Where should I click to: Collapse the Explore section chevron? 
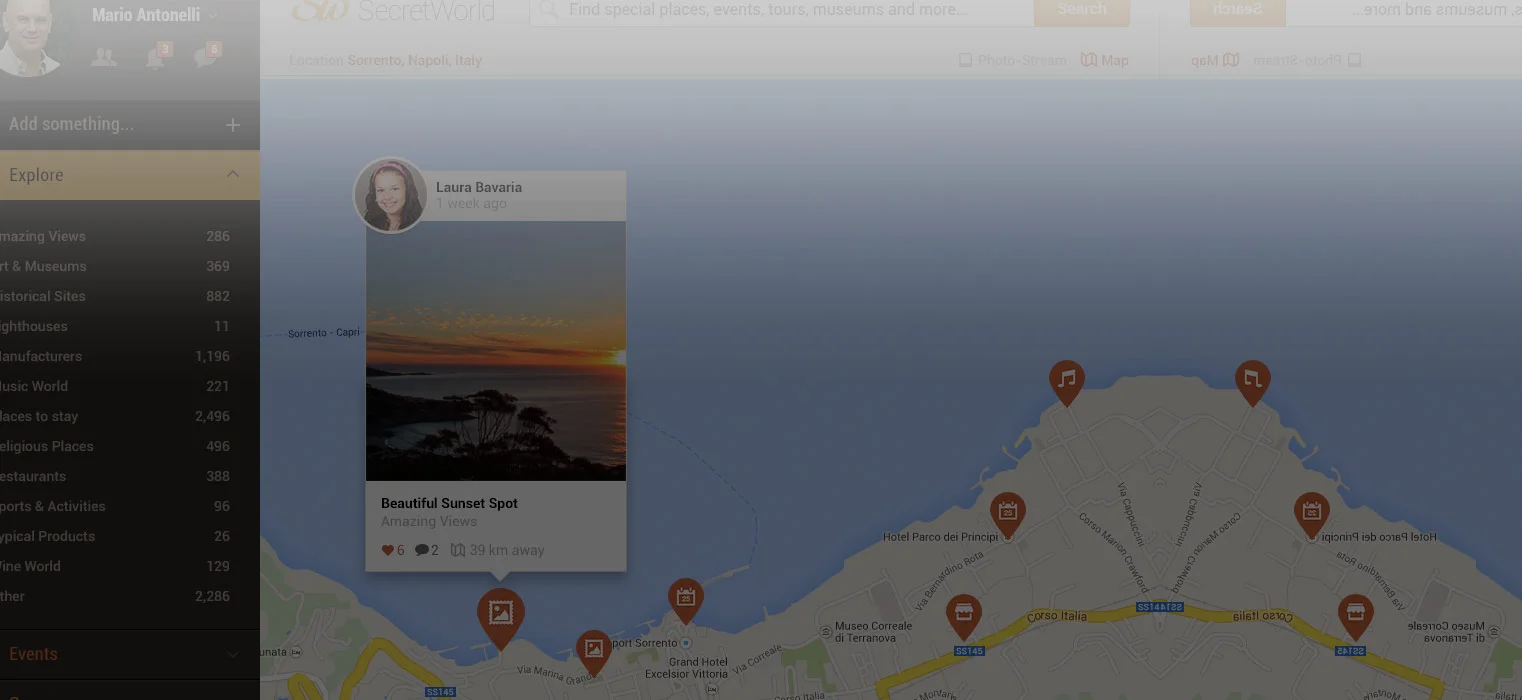(x=233, y=175)
